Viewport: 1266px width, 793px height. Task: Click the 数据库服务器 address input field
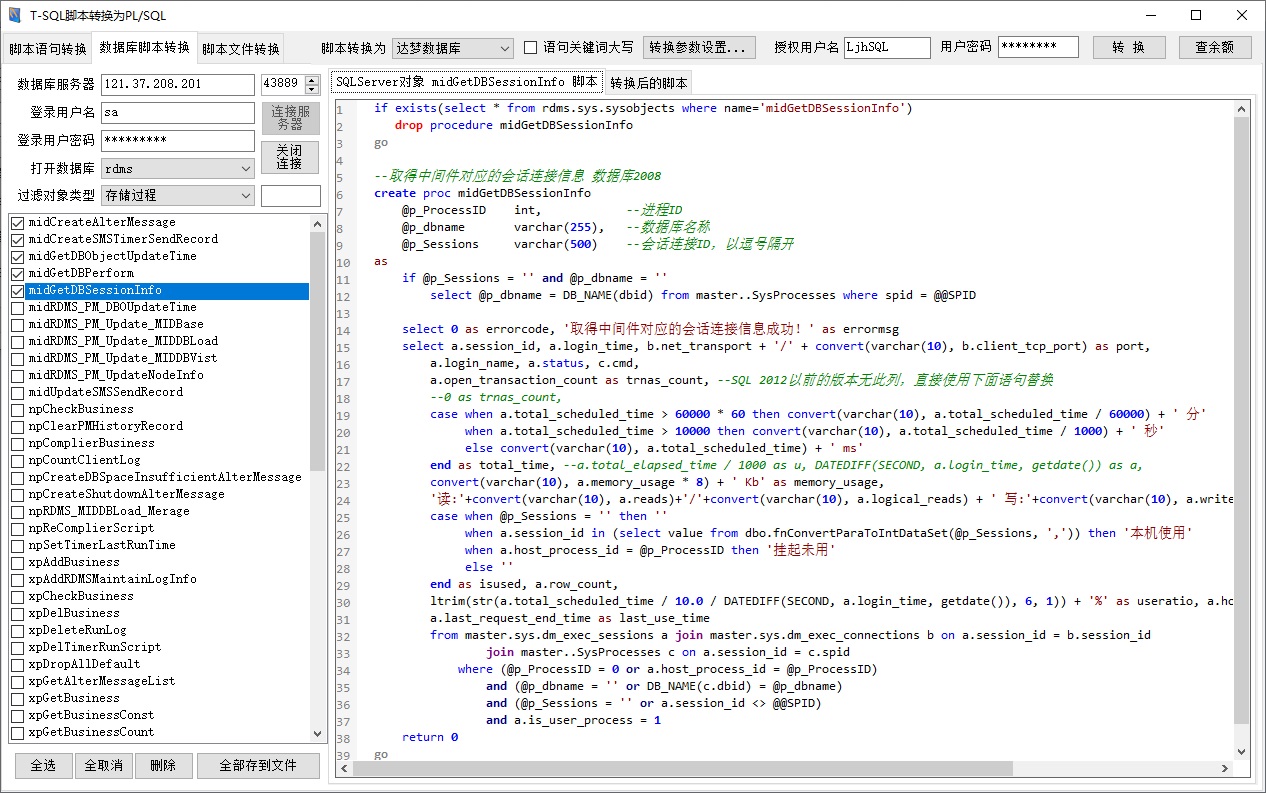coord(177,85)
